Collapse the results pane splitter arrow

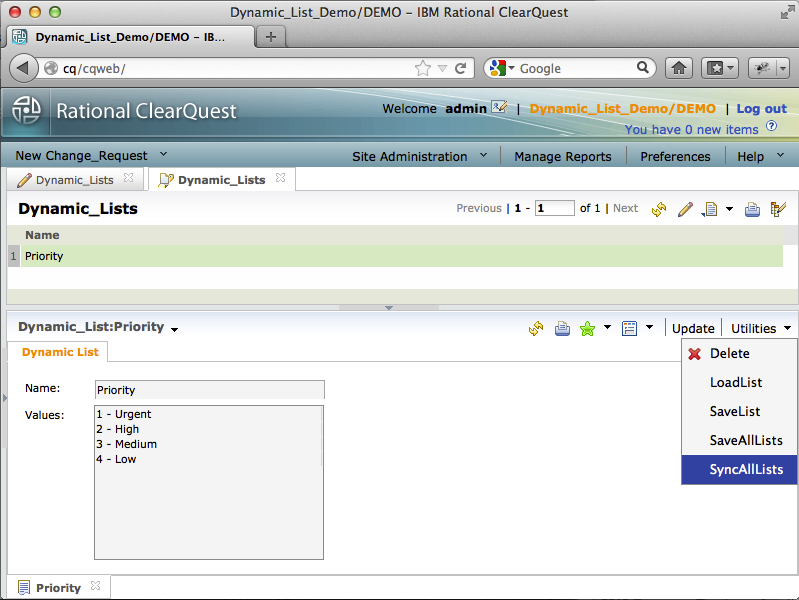tap(389, 308)
